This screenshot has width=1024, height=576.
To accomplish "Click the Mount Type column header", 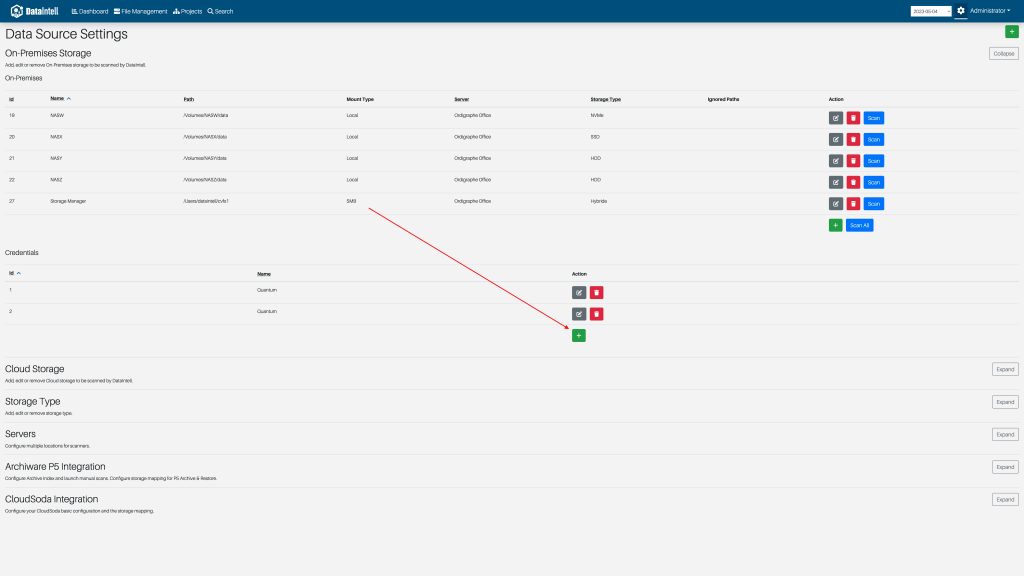I will click(360, 99).
